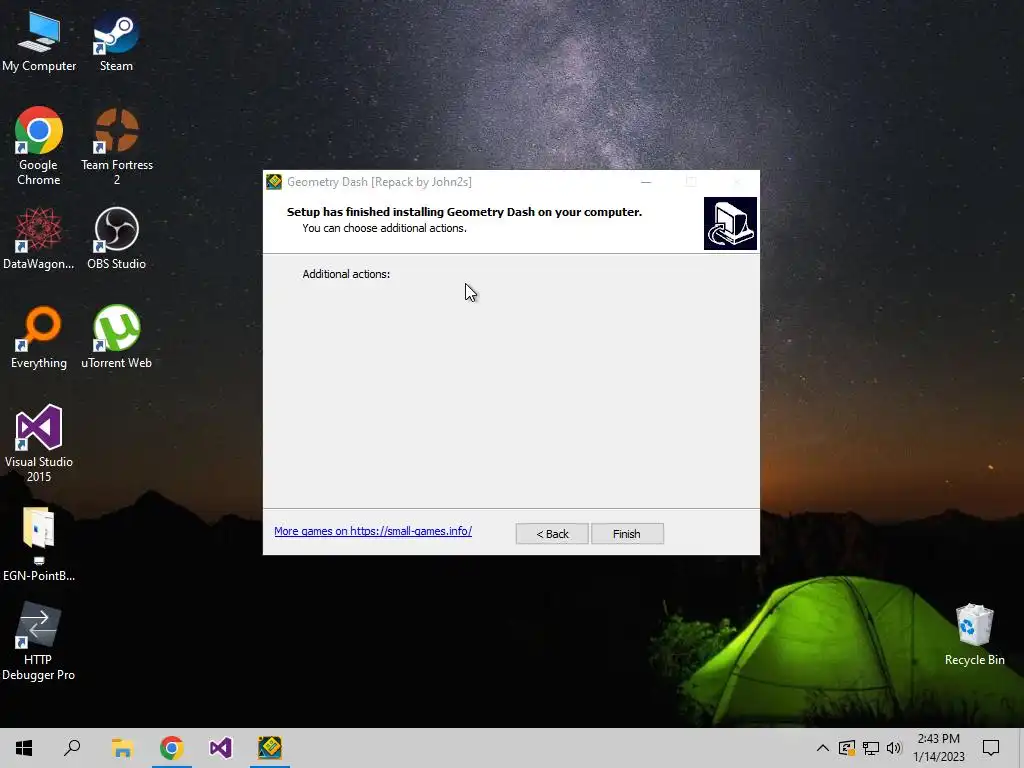The width and height of the screenshot is (1024, 768).
Task: Select the Recycle Bin icon
Action: [x=974, y=634]
